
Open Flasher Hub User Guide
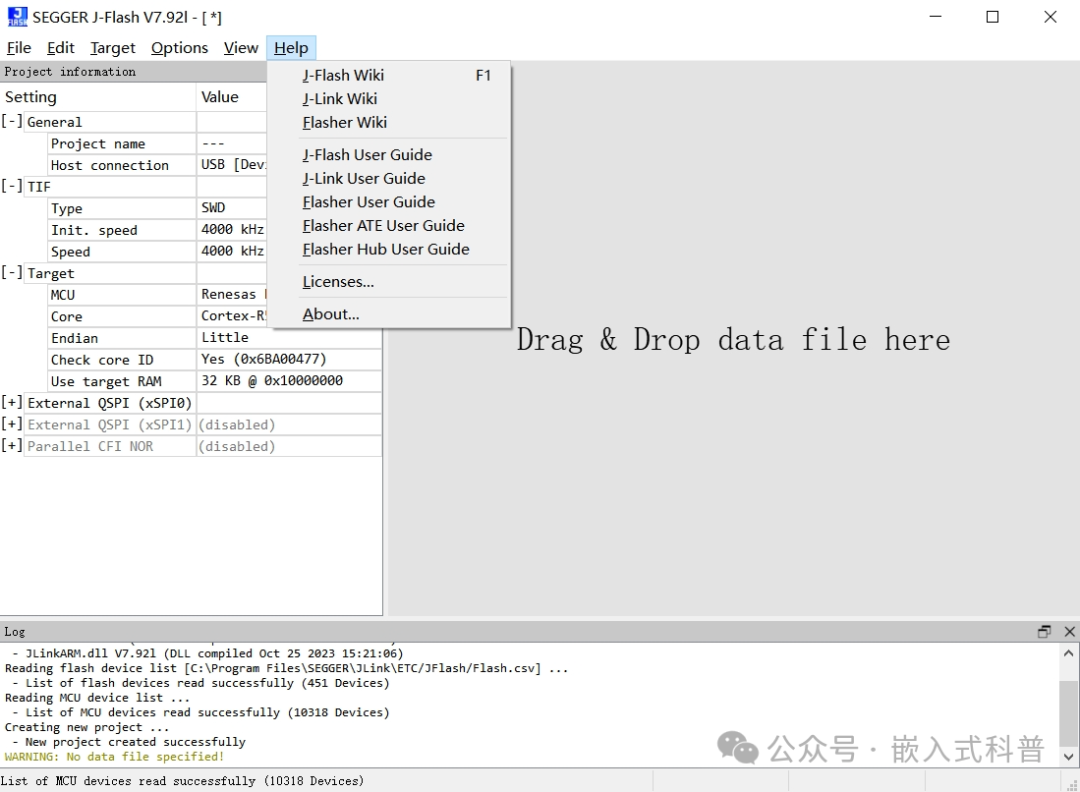(x=389, y=249)
